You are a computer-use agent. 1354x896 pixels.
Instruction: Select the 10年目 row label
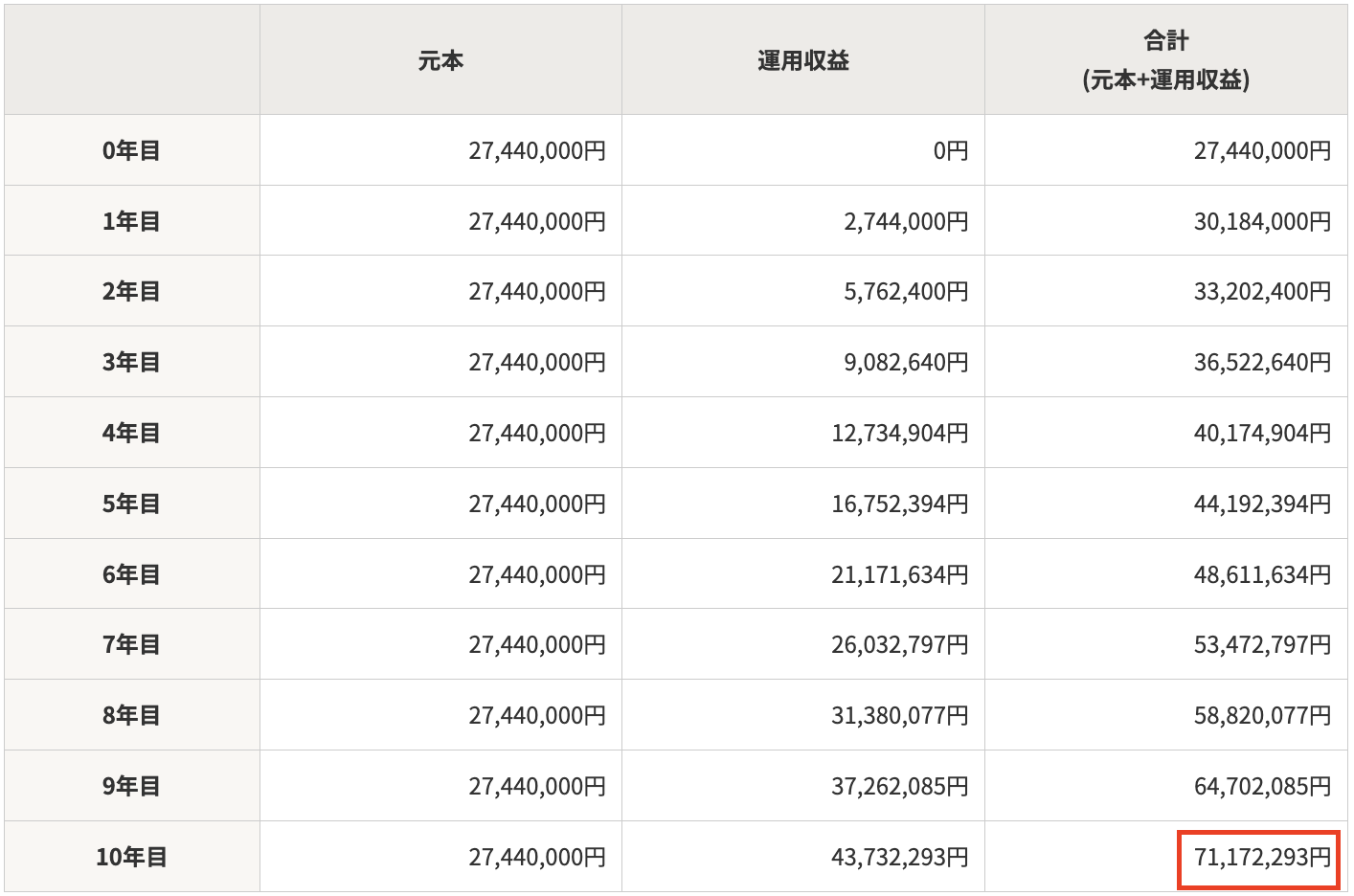[x=132, y=857]
